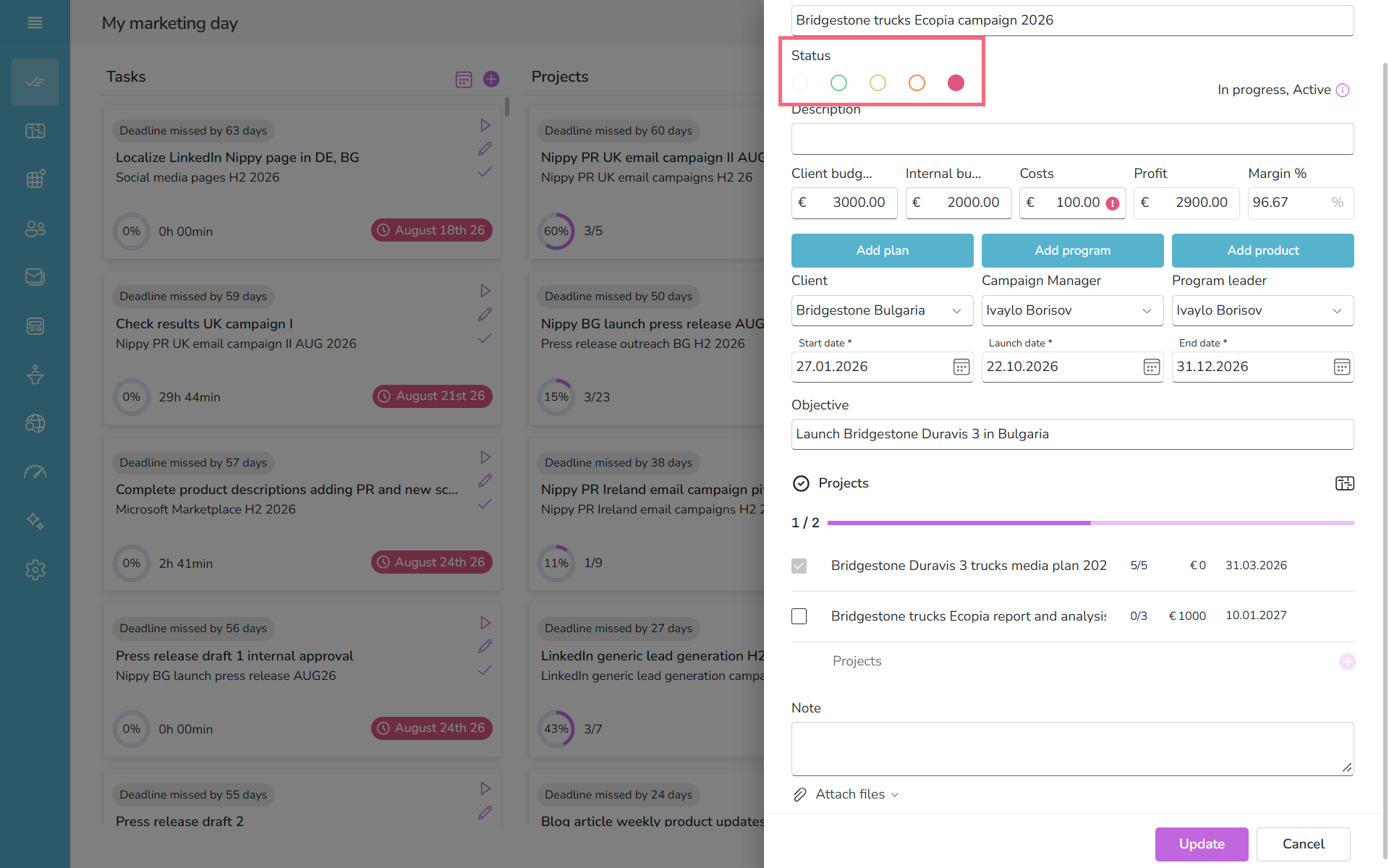This screenshot has width=1389, height=868.
Task: Cancel the campaign edit dialog
Action: tap(1303, 844)
